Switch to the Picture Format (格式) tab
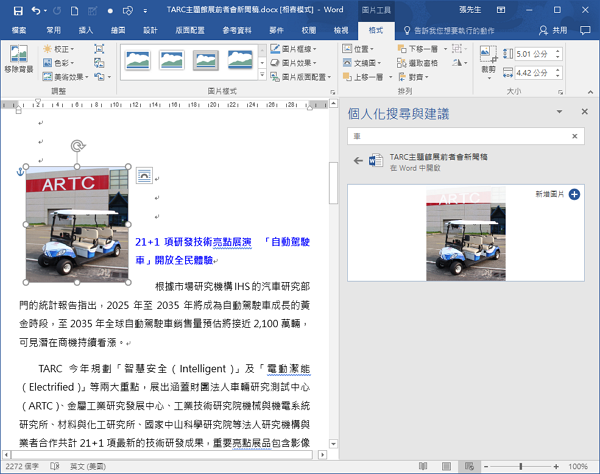 point(376,30)
